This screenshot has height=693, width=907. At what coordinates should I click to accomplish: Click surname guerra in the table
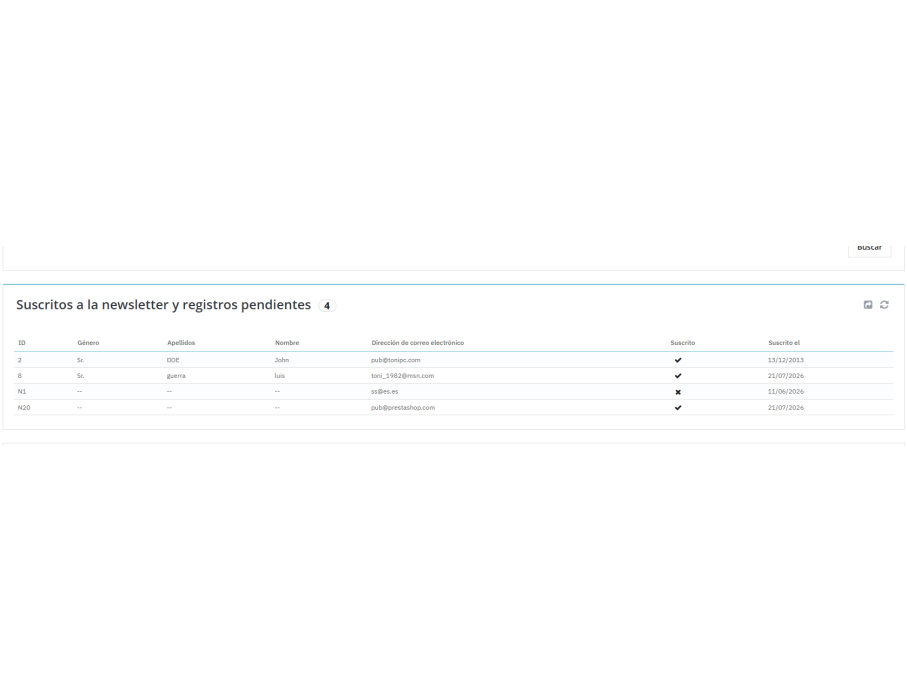tap(176, 375)
